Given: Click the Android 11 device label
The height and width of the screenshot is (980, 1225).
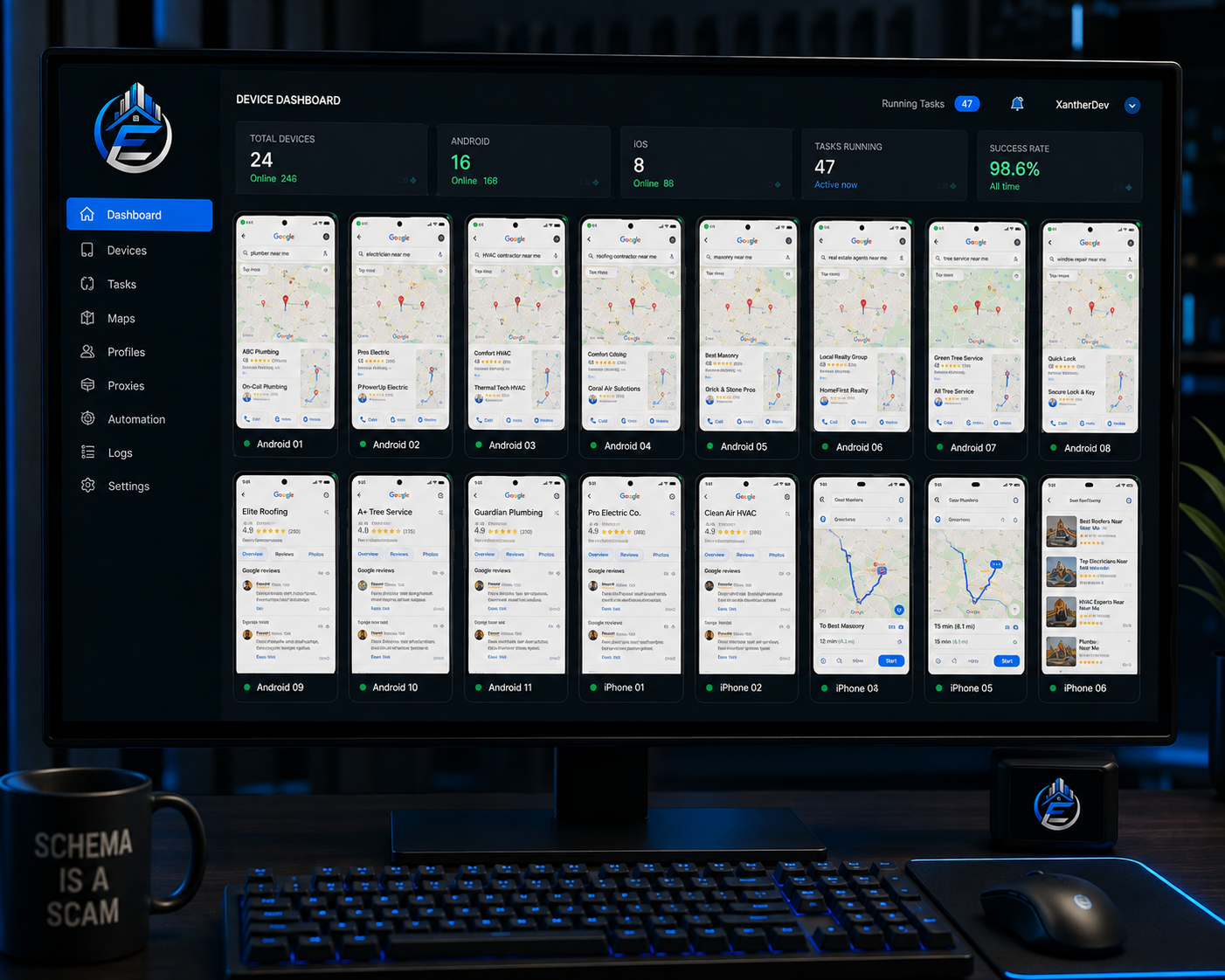Looking at the screenshot, I should coord(510,687).
